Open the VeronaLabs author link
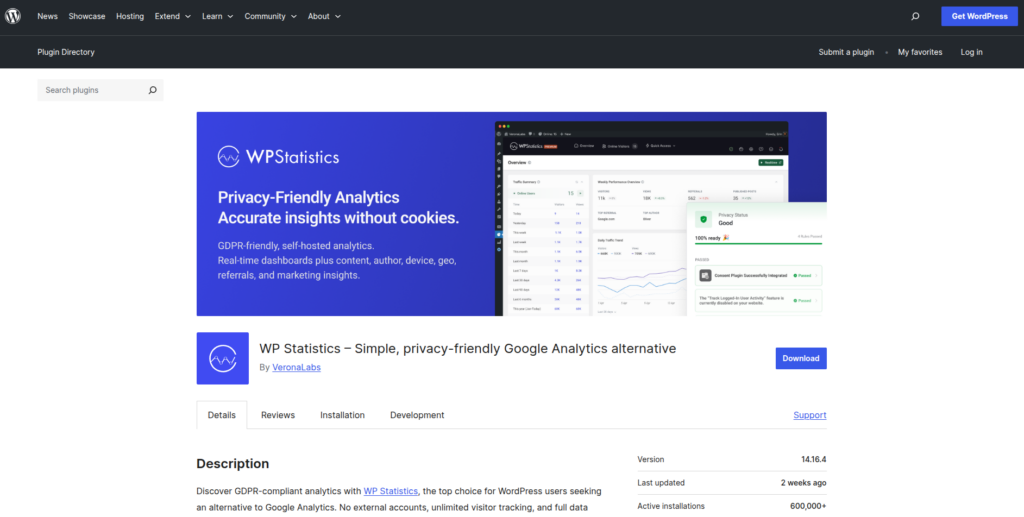 [296, 368]
